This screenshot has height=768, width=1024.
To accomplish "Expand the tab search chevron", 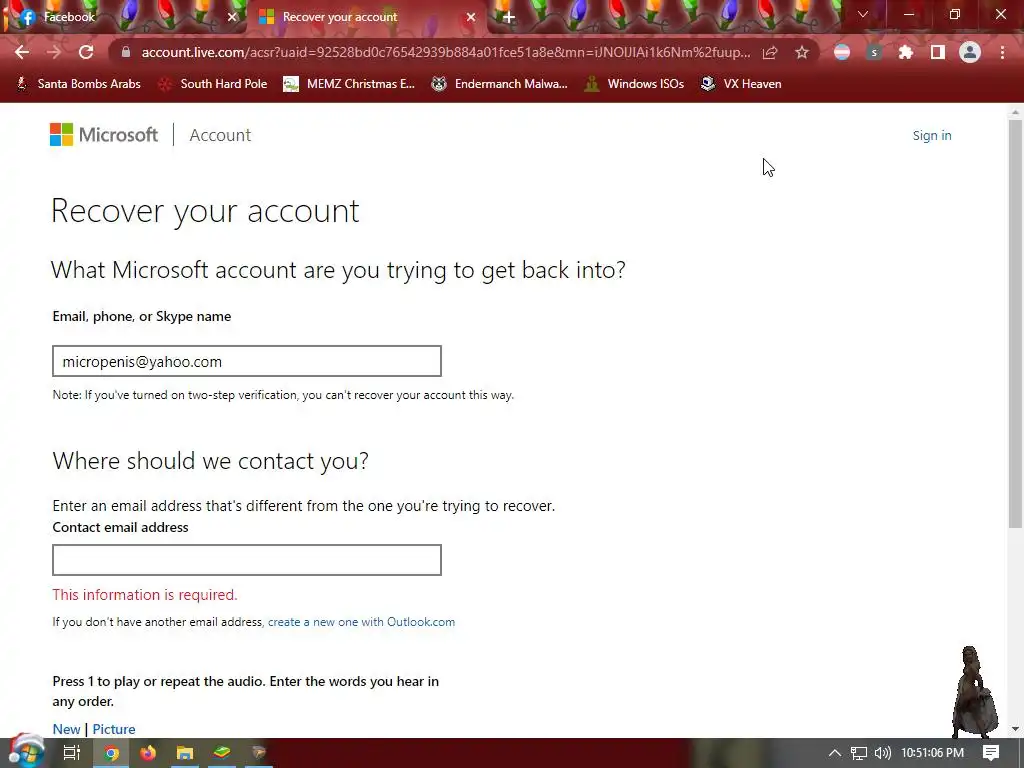I will coord(863,14).
